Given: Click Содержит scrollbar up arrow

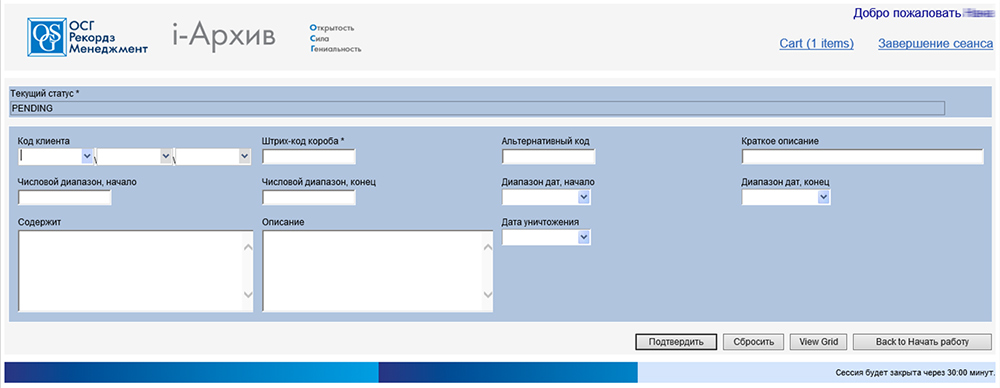Looking at the screenshot, I should [248, 246].
